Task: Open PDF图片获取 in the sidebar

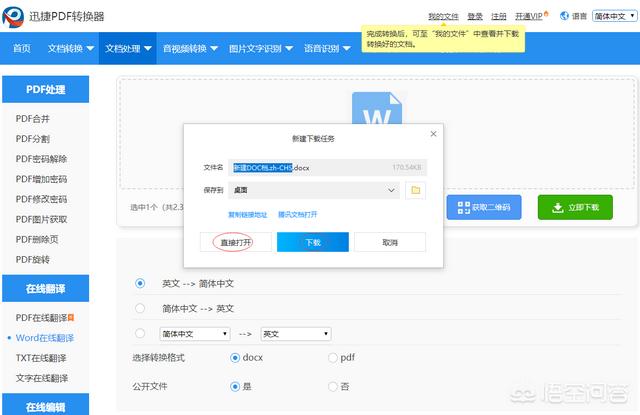Action: pos(41,219)
